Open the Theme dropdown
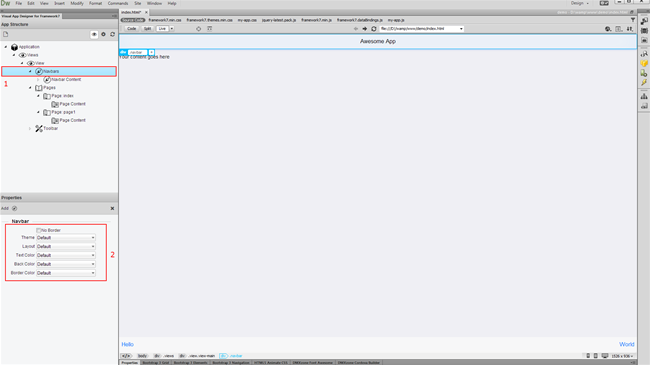This screenshot has height=365, width=650. click(x=66, y=238)
